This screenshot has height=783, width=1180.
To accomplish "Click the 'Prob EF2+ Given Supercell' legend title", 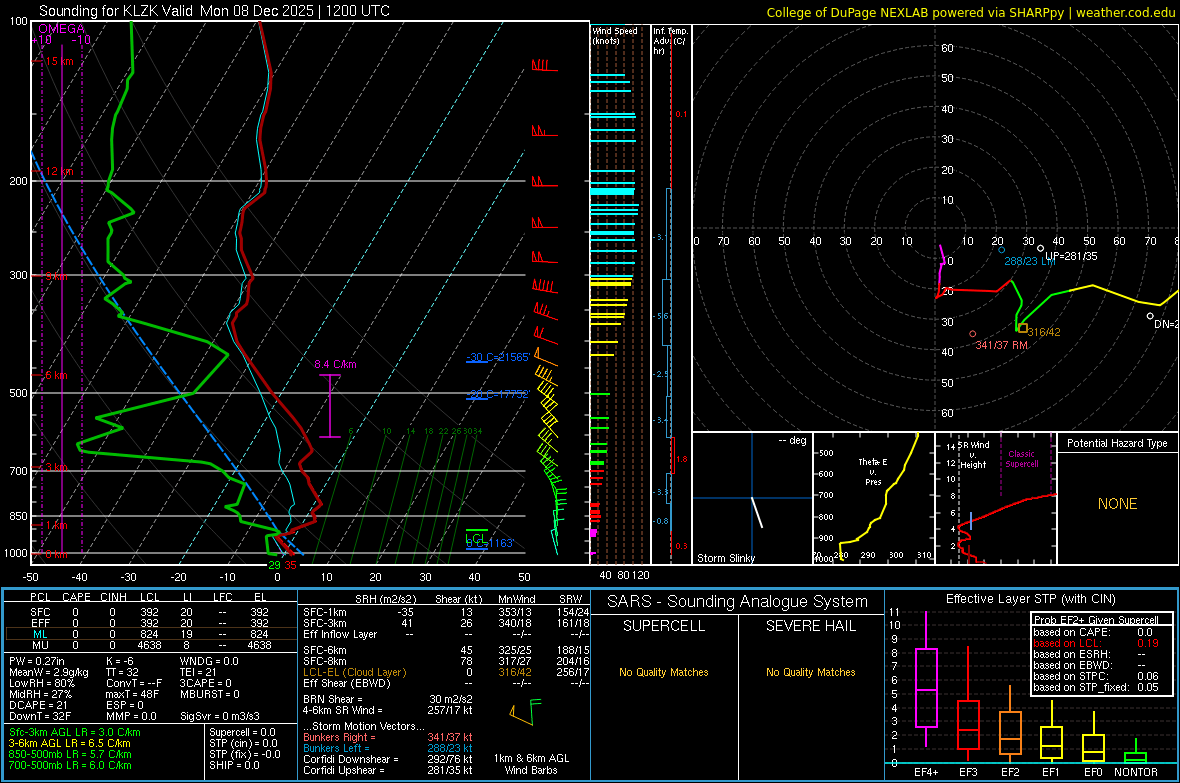I will click(1096, 620).
